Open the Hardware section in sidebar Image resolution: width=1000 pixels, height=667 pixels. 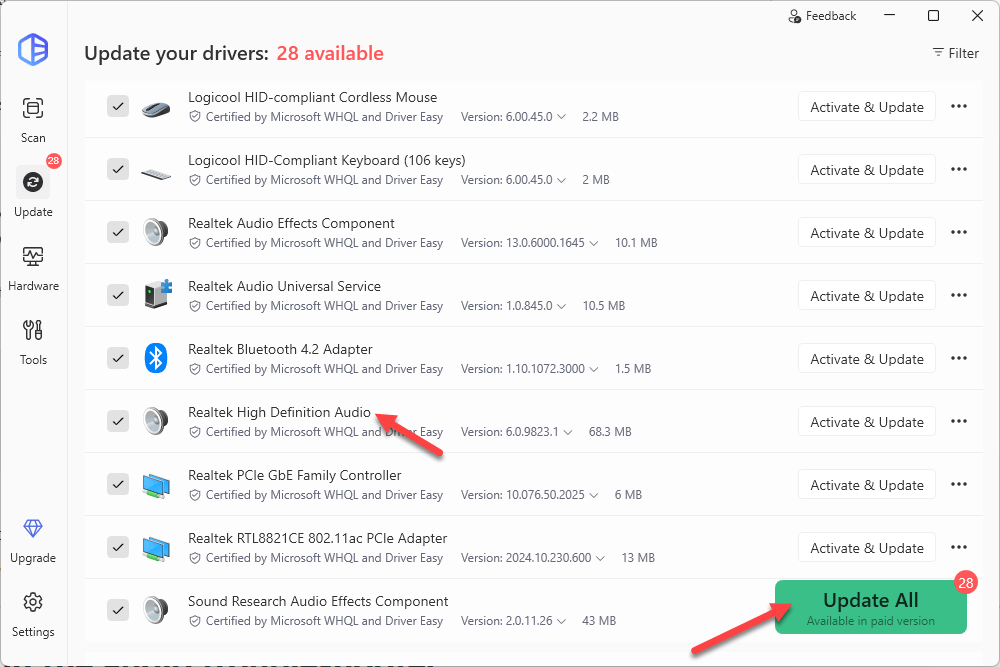pyautogui.click(x=33, y=267)
